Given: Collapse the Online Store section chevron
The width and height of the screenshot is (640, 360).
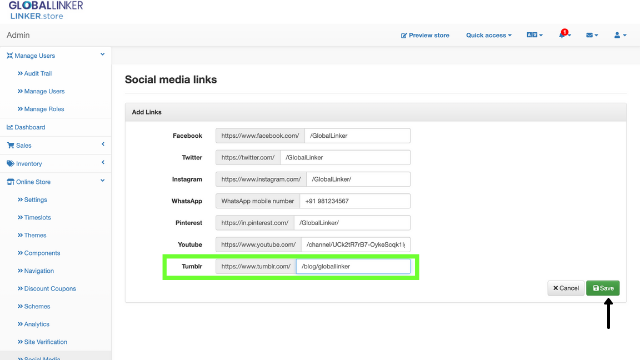Looking at the screenshot, I should [x=102, y=180].
